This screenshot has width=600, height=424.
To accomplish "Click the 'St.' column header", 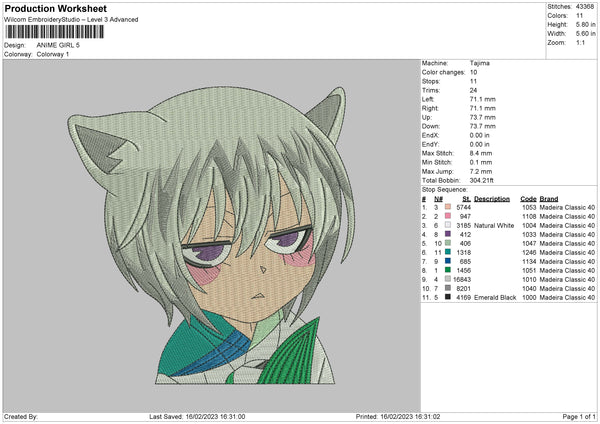I will [x=466, y=199].
